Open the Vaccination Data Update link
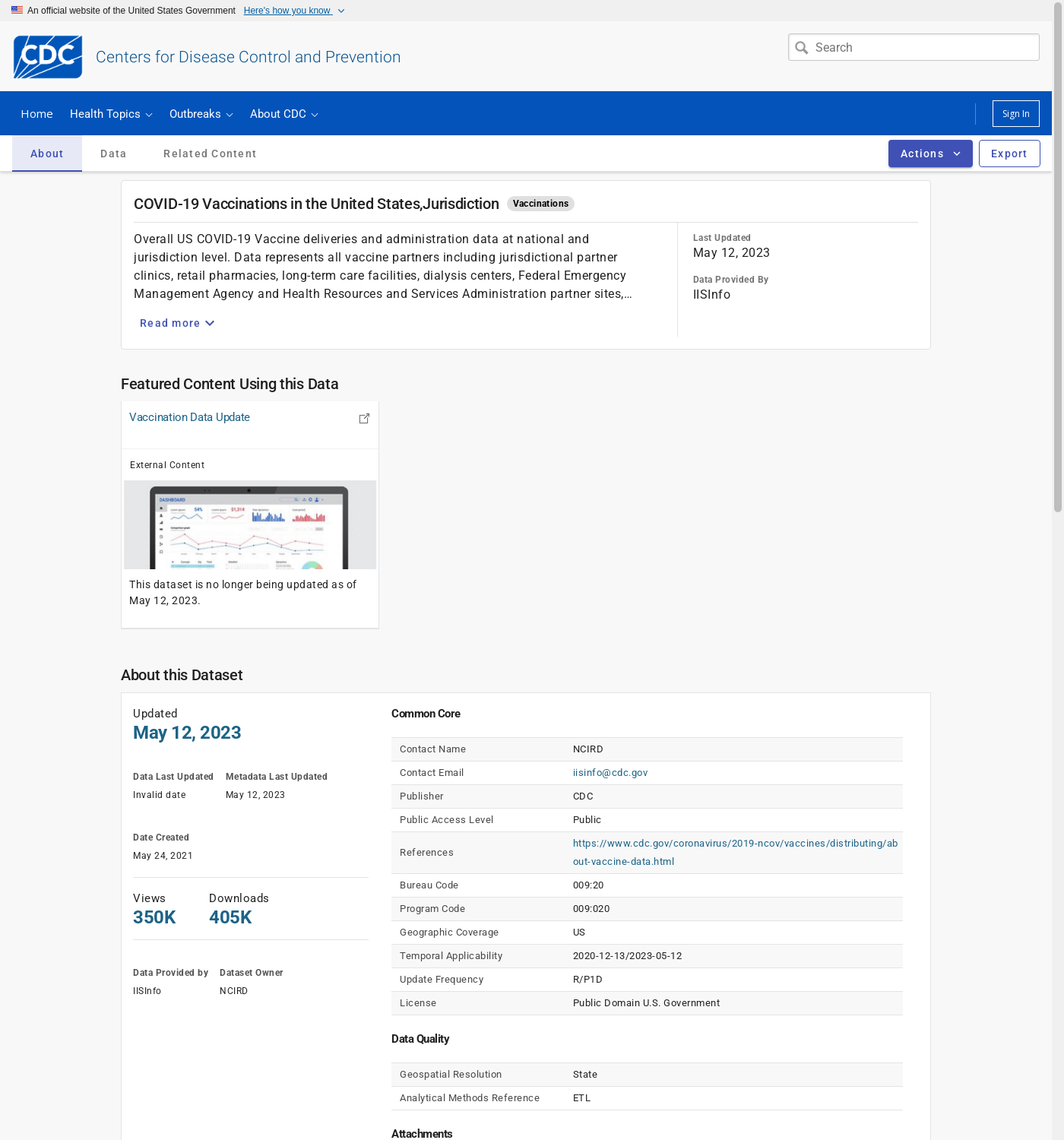 189,417
